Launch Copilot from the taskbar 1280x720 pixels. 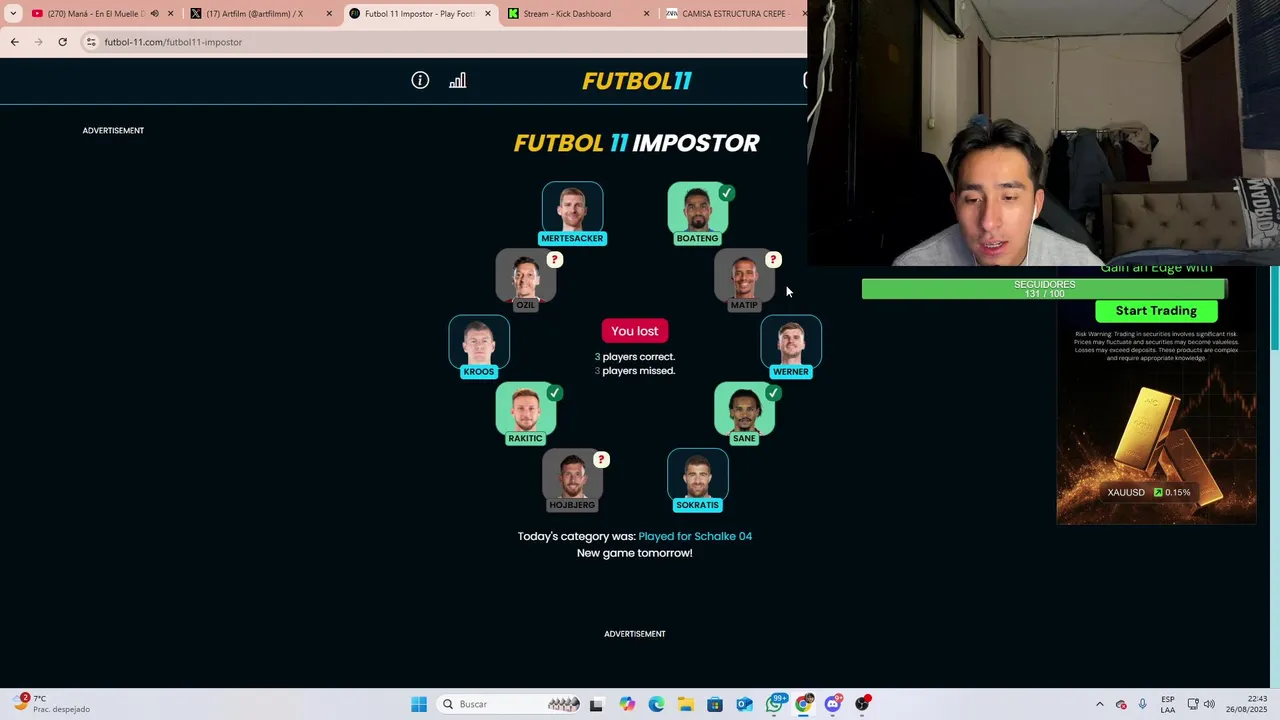click(627, 704)
